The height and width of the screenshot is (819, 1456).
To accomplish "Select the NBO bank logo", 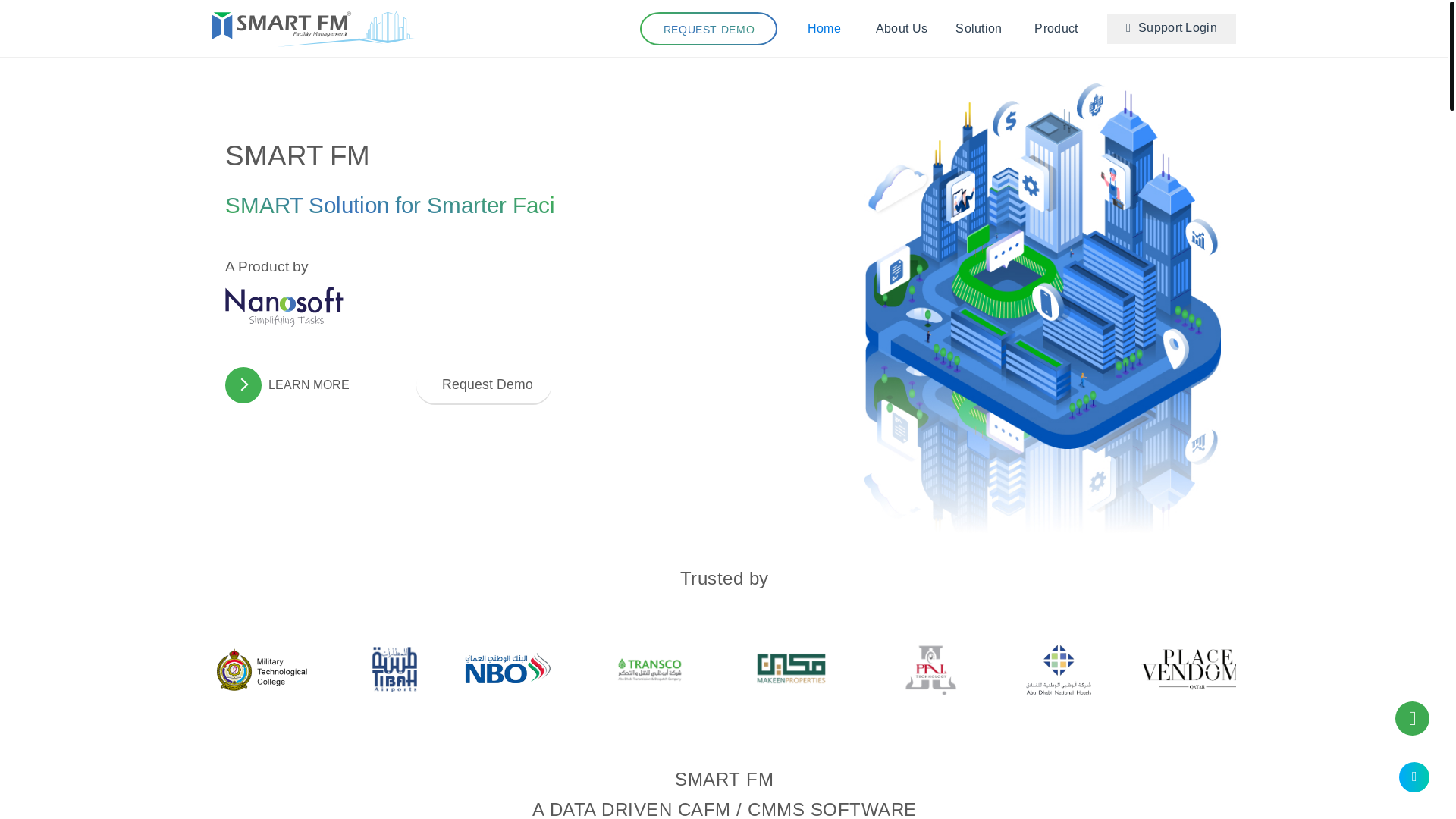I will 507,669.
